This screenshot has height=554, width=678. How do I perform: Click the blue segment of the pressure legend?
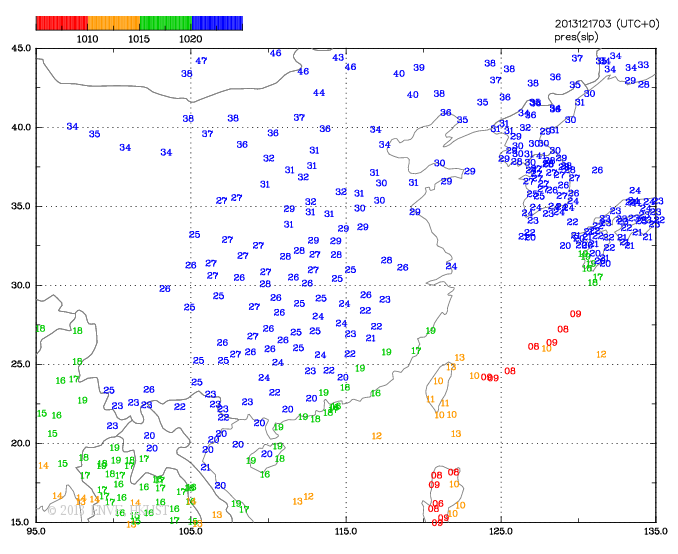coord(217,23)
